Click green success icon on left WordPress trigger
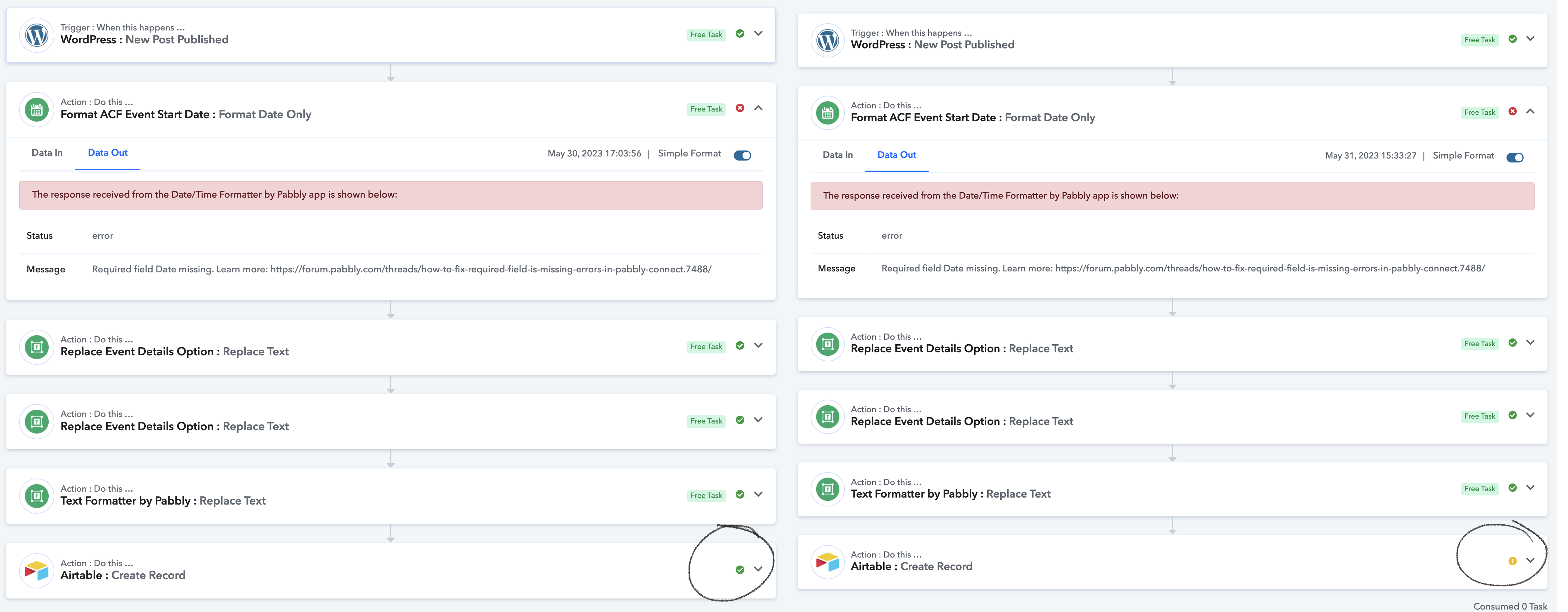 [x=740, y=34]
